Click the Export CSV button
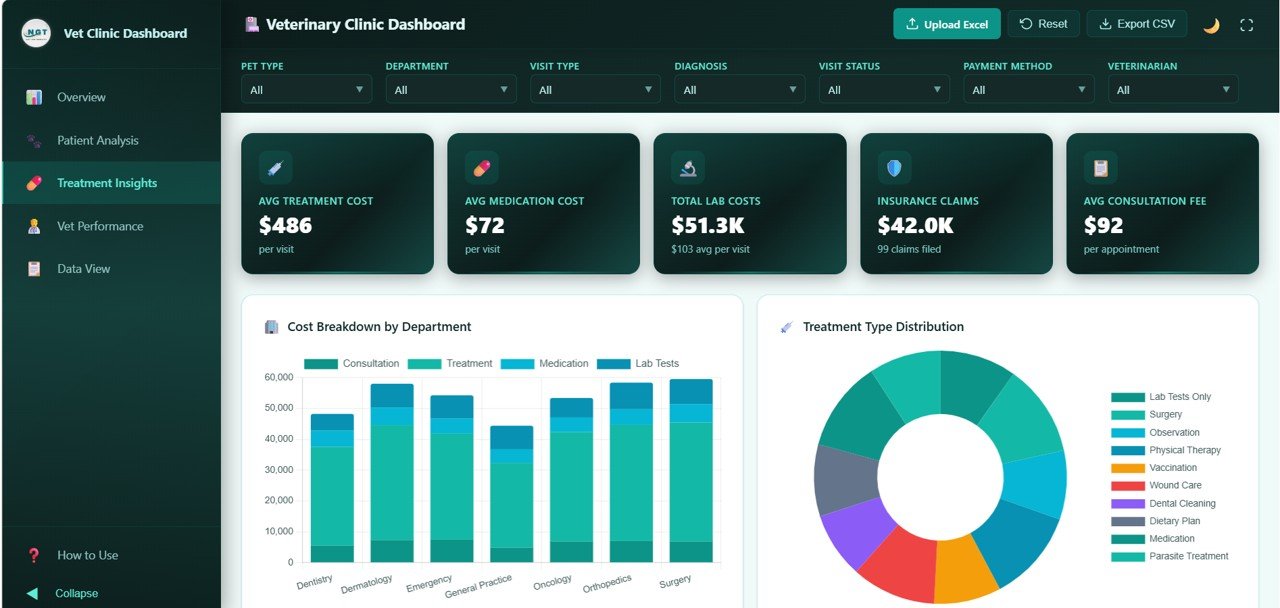This screenshot has height=608, width=1280. 1136,24
